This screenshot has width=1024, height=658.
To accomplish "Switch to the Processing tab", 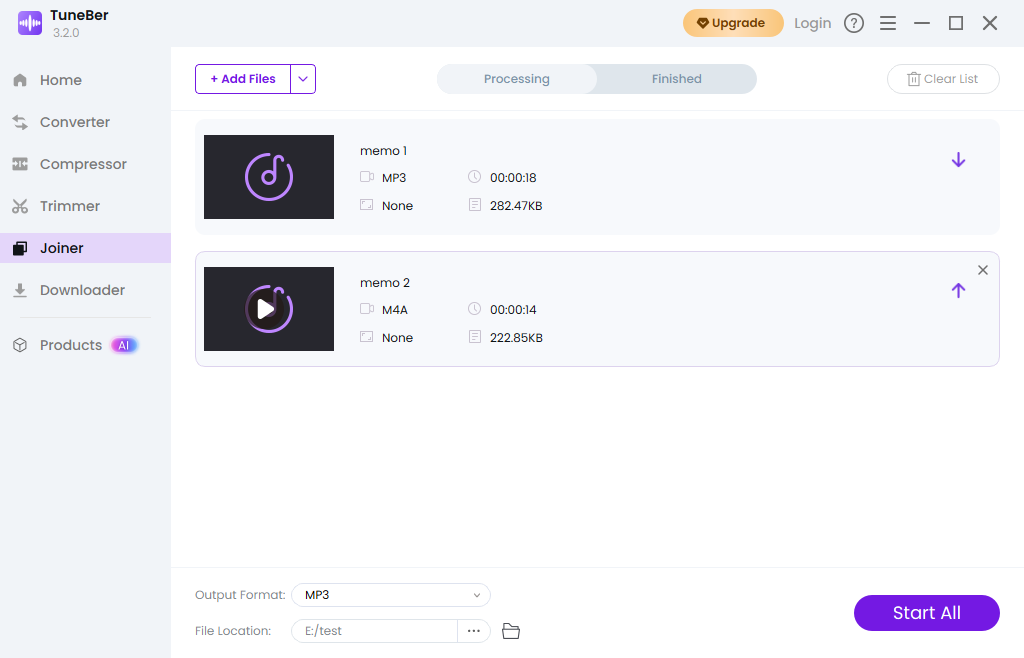I will (517, 79).
